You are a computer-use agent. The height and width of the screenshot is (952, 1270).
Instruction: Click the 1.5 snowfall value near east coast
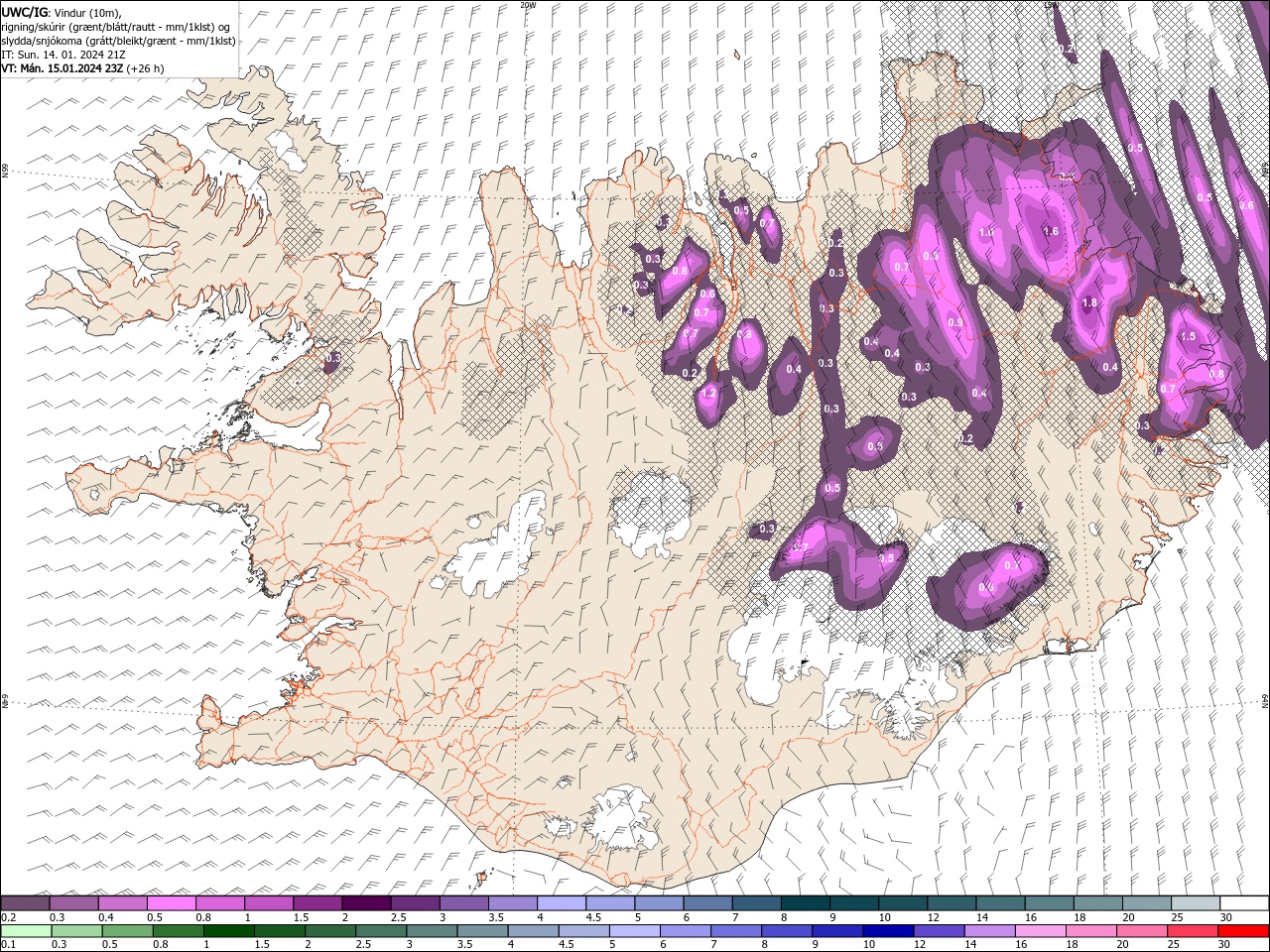click(x=1188, y=337)
